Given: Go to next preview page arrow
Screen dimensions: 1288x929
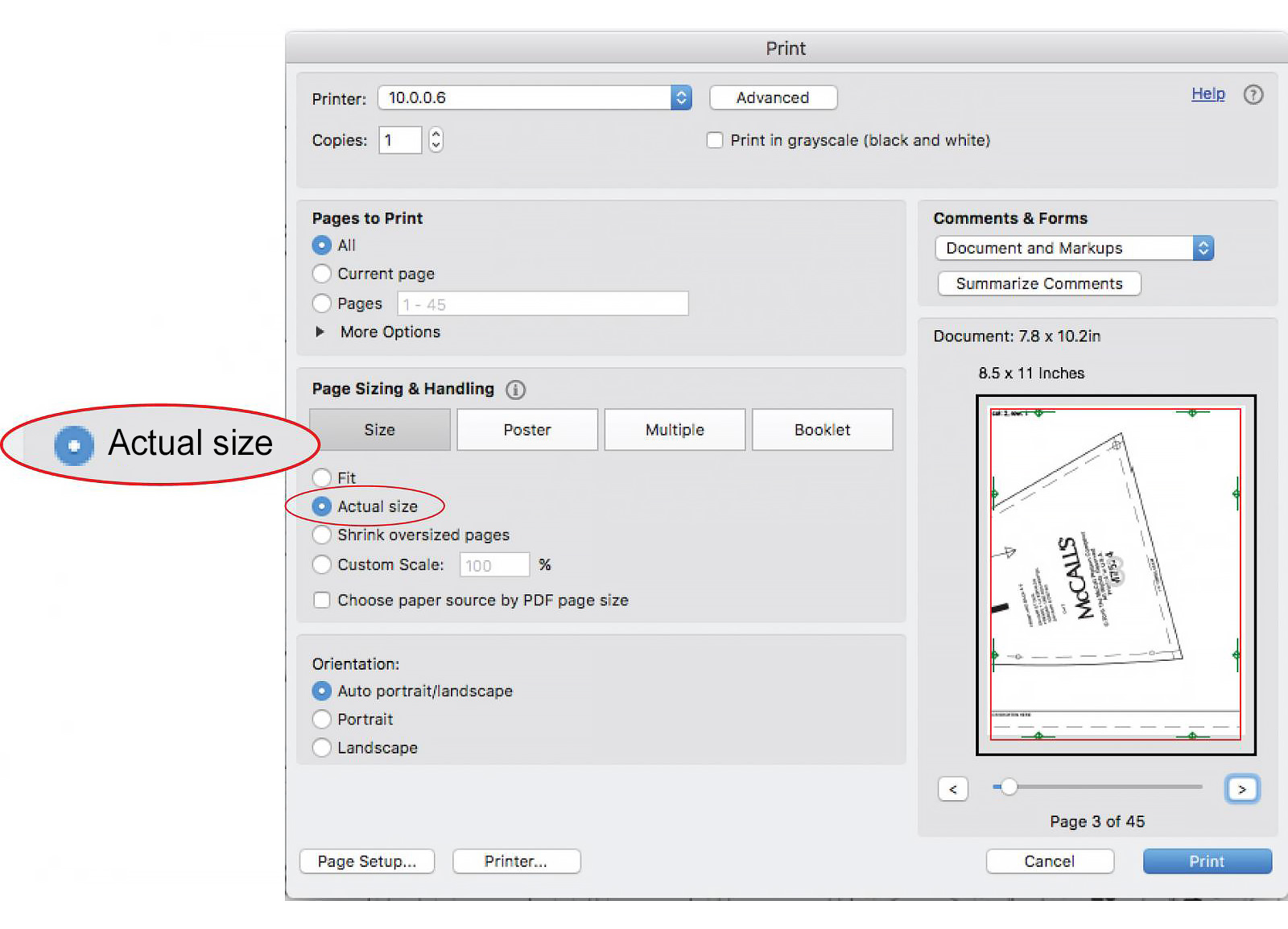Looking at the screenshot, I should 1242,789.
